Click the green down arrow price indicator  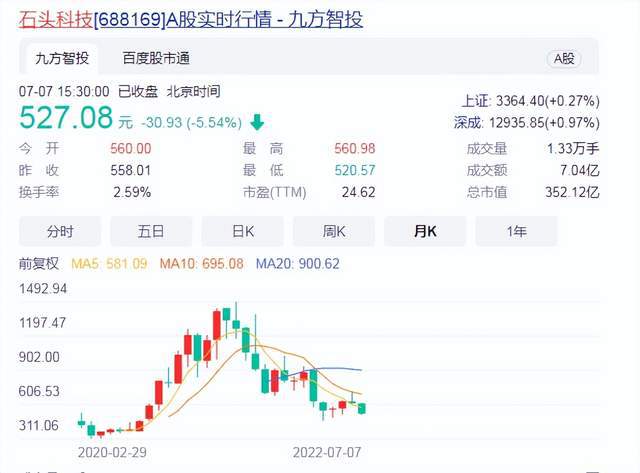pyautogui.click(x=257, y=122)
